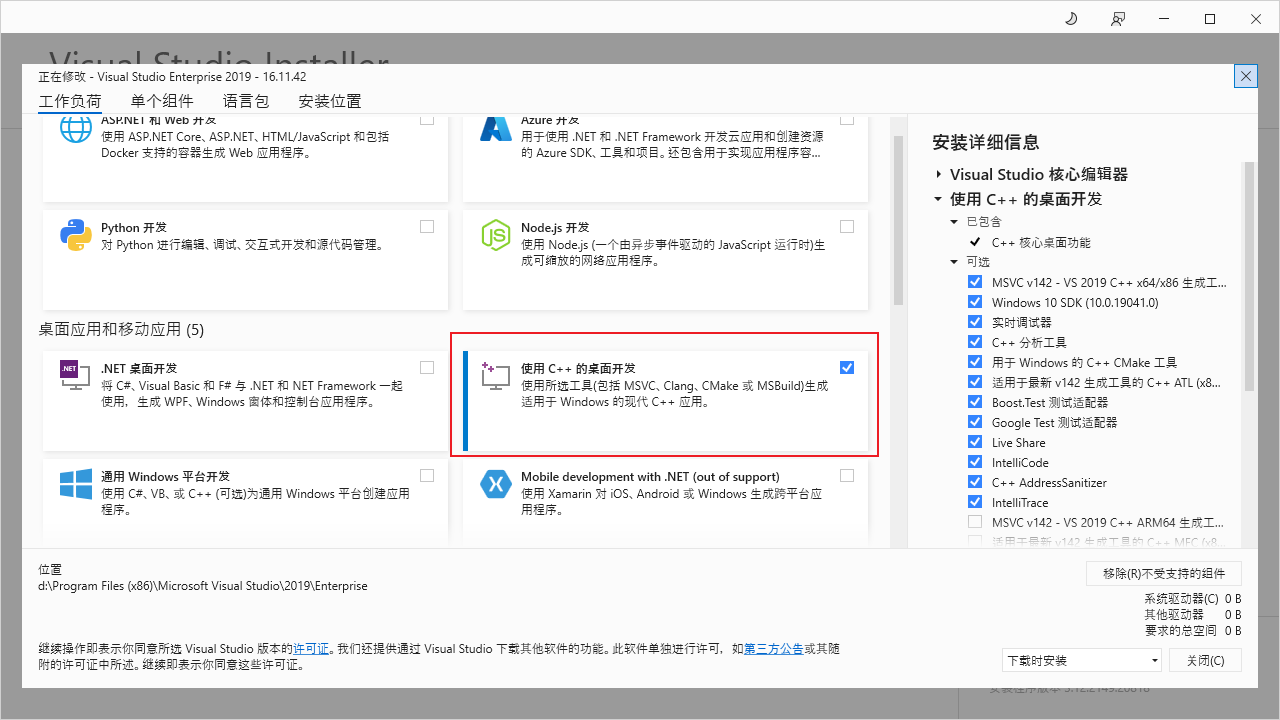The image size is (1280, 720).
Task: Uncheck Windows 10 SDK (10.0.19041.0)
Action: coord(975,302)
